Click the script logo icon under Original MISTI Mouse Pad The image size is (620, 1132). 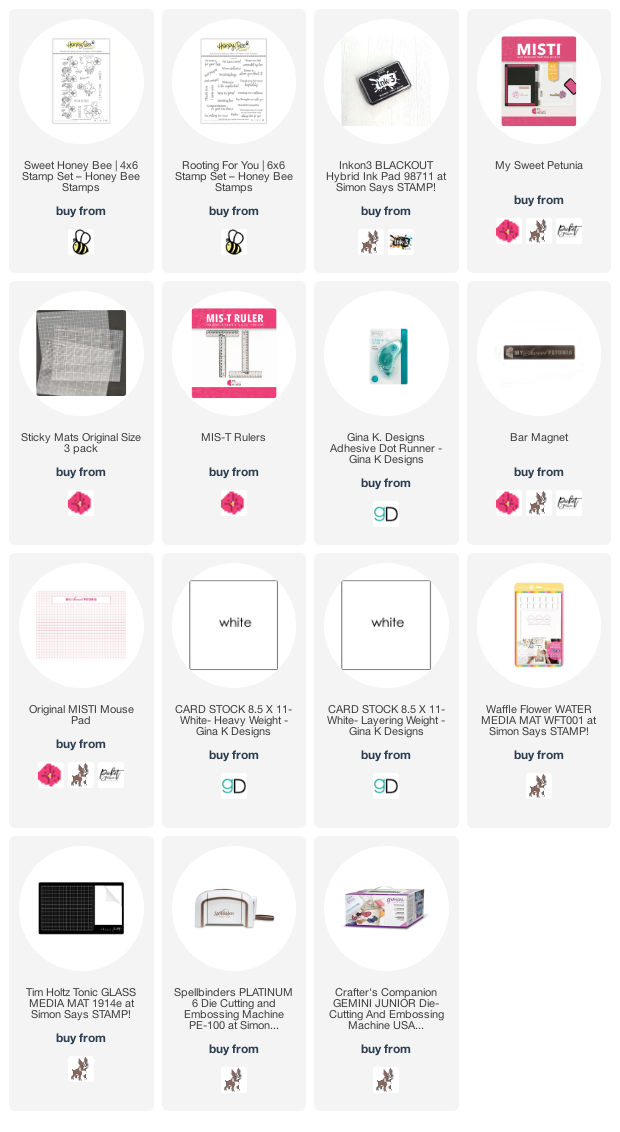[x=111, y=775]
